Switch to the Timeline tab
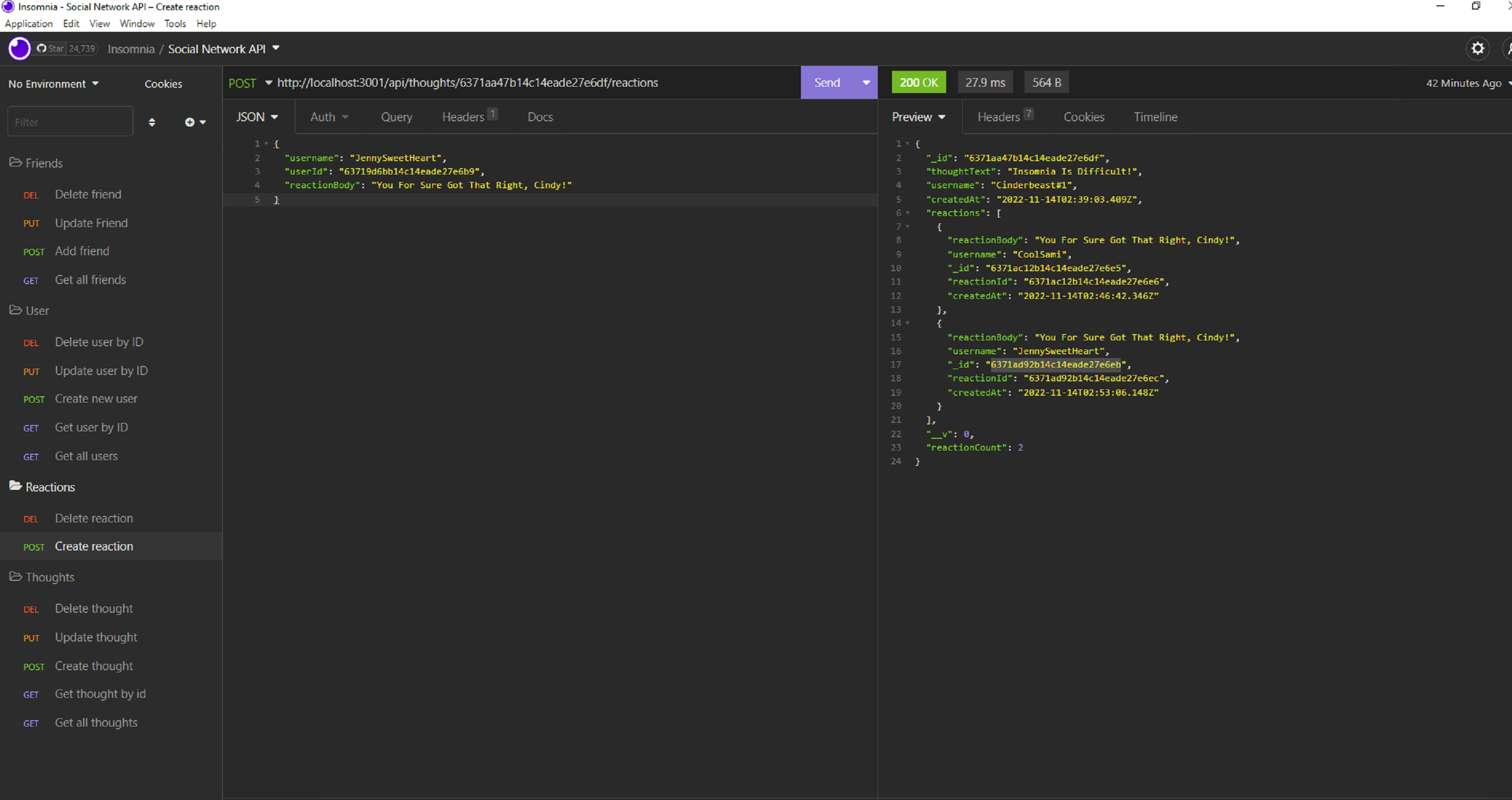Image resolution: width=1512 pixels, height=800 pixels. pyautogui.click(x=1155, y=116)
